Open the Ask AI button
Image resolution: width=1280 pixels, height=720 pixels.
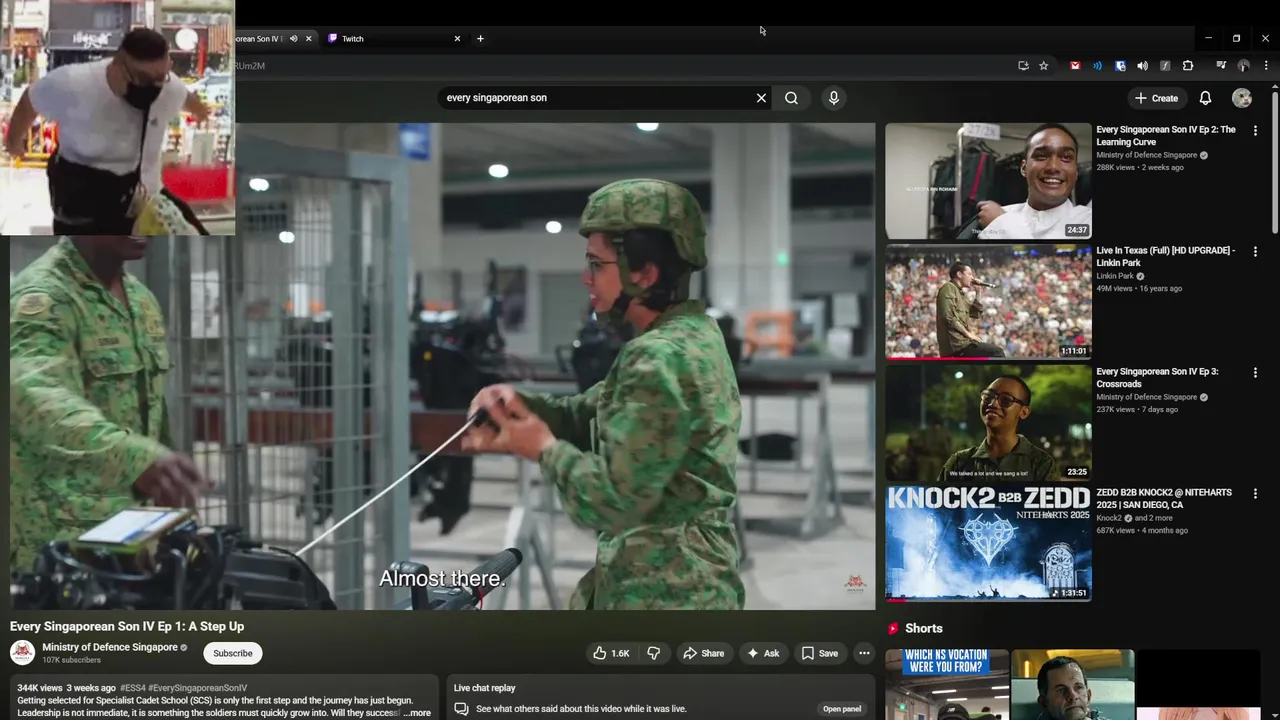pyautogui.click(x=763, y=653)
